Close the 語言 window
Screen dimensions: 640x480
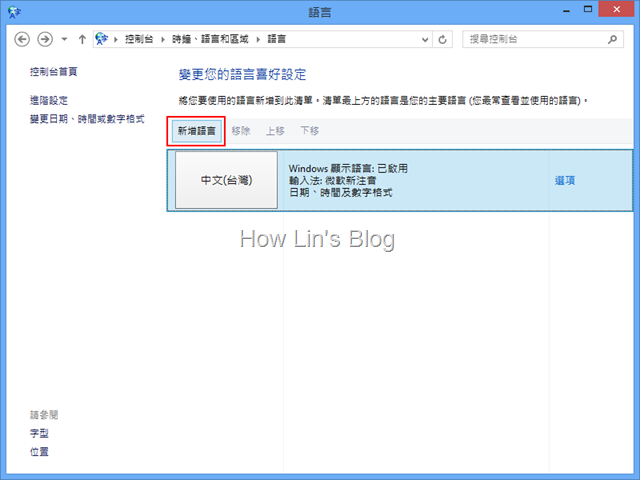(x=616, y=9)
